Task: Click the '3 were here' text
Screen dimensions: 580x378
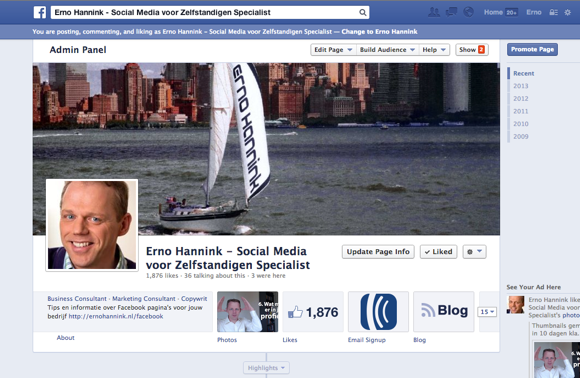Action: click(268, 276)
